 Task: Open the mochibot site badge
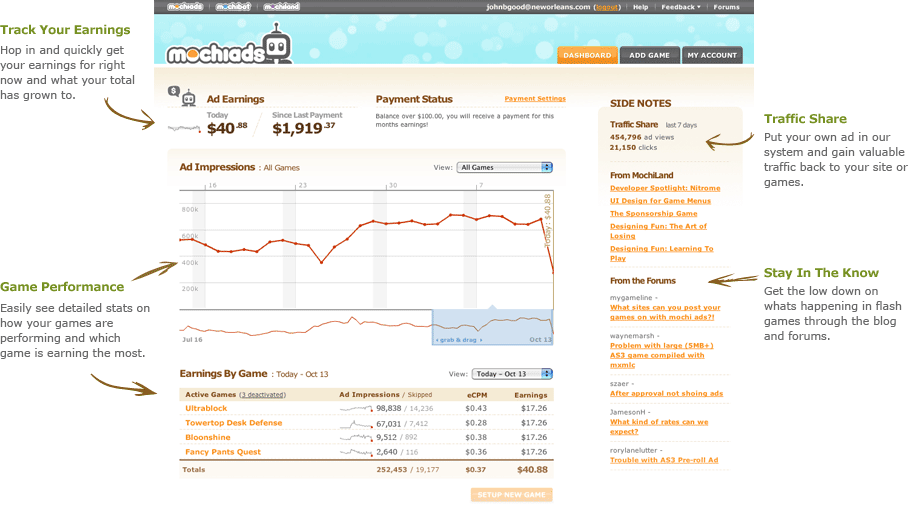click(236, 7)
